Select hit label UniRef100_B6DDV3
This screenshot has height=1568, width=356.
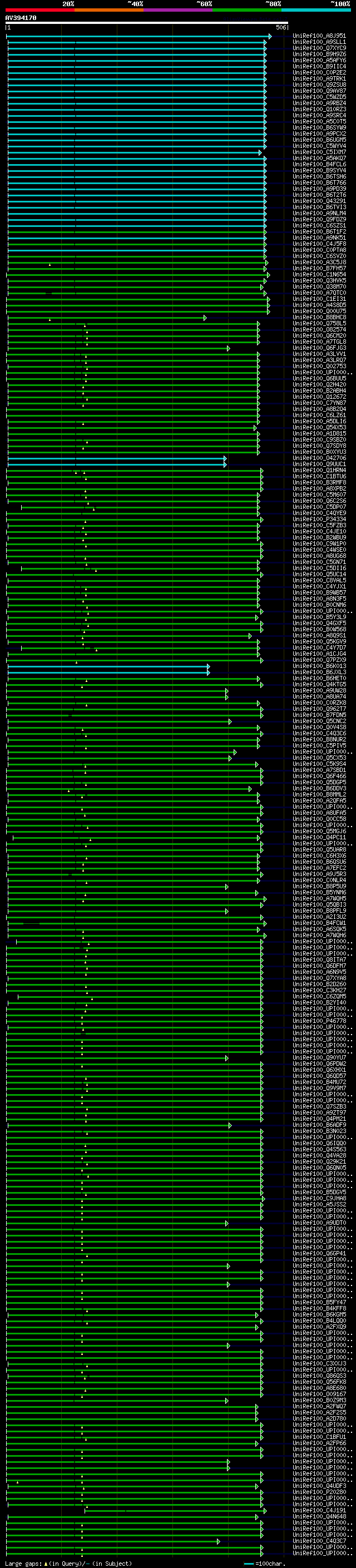[319, 789]
